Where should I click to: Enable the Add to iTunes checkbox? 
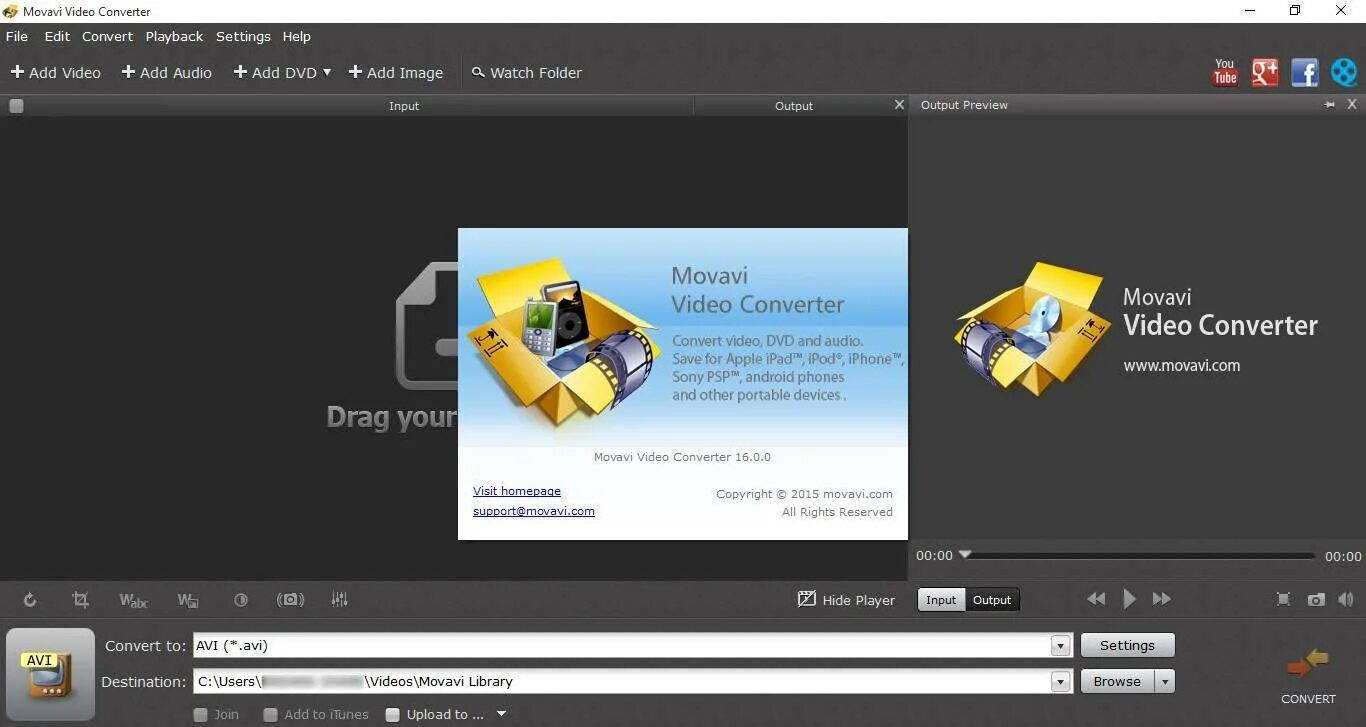coord(270,715)
